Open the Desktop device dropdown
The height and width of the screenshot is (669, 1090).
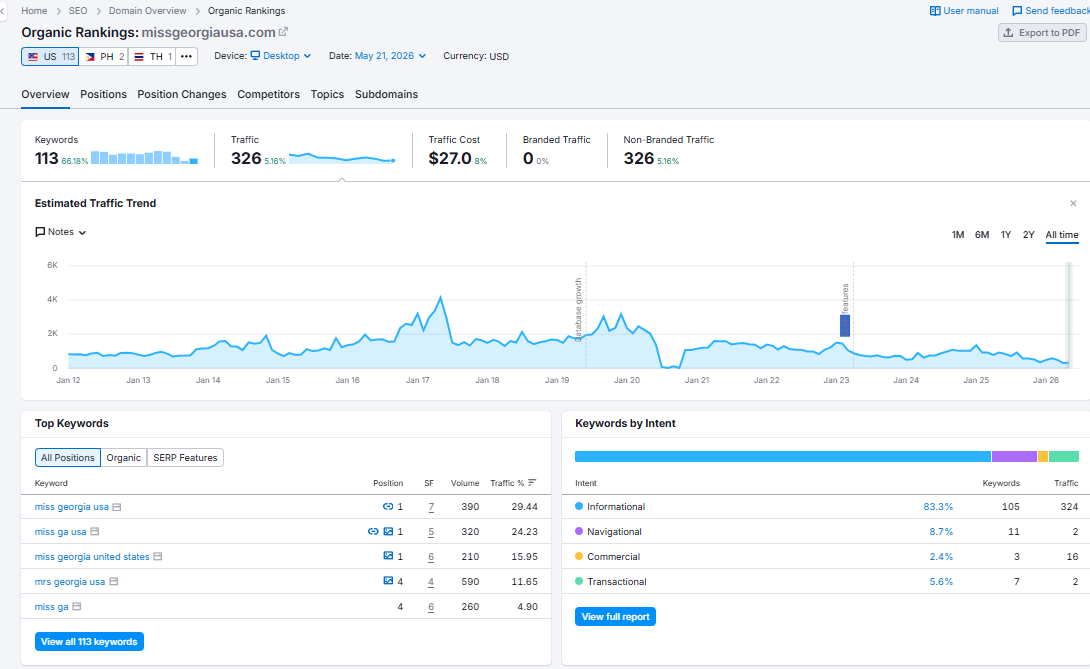pos(281,56)
